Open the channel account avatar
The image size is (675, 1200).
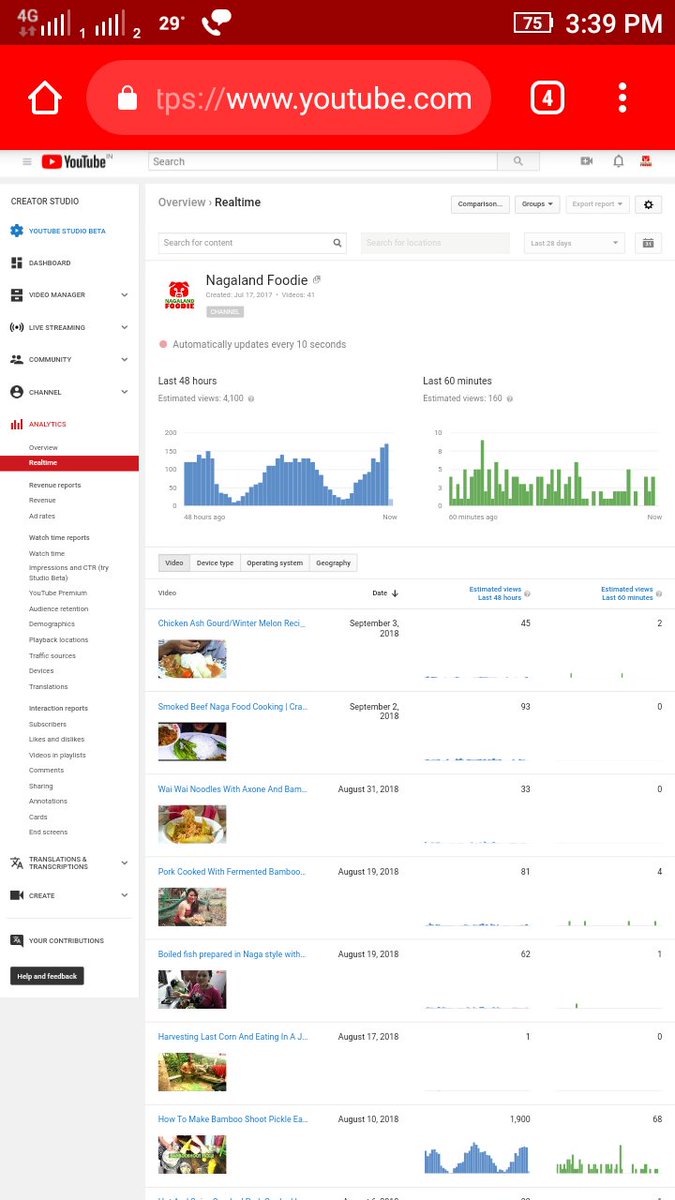pos(647,161)
